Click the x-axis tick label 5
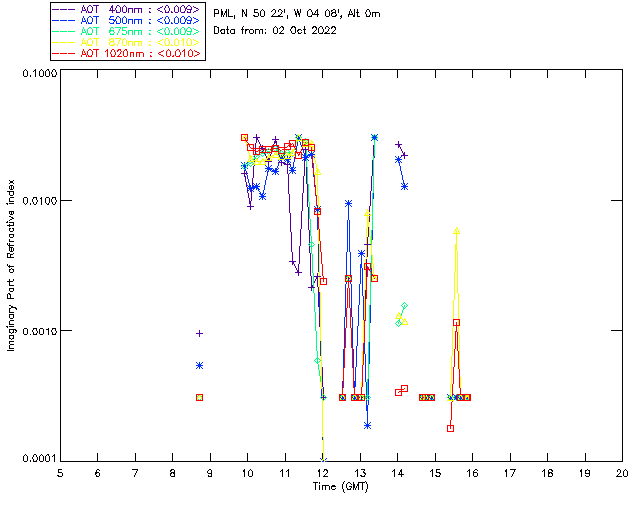The width and height of the screenshot is (640, 512). click(x=60, y=472)
